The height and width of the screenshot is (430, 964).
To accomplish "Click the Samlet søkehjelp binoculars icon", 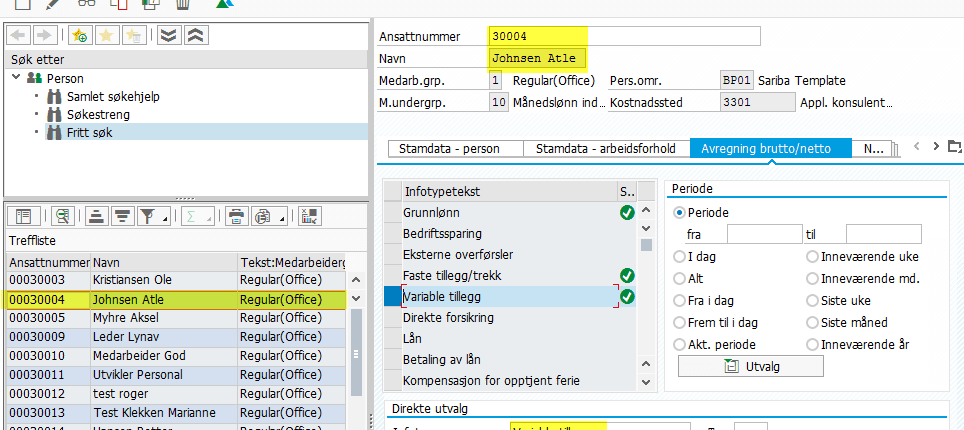I will (x=55, y=97).
